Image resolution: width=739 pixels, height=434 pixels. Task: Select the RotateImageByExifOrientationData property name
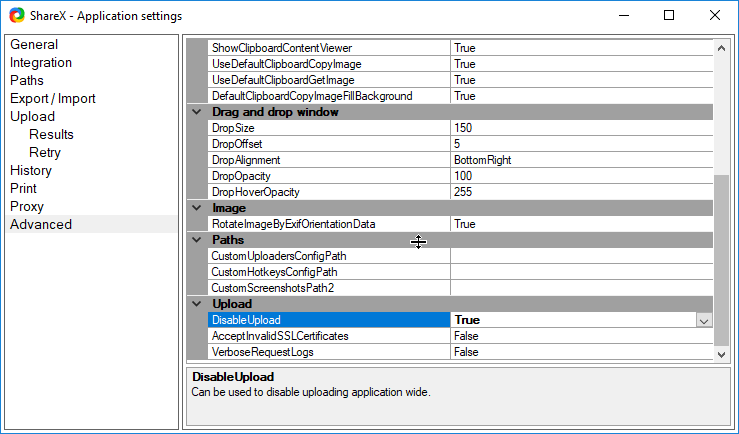tap(329, 224)
